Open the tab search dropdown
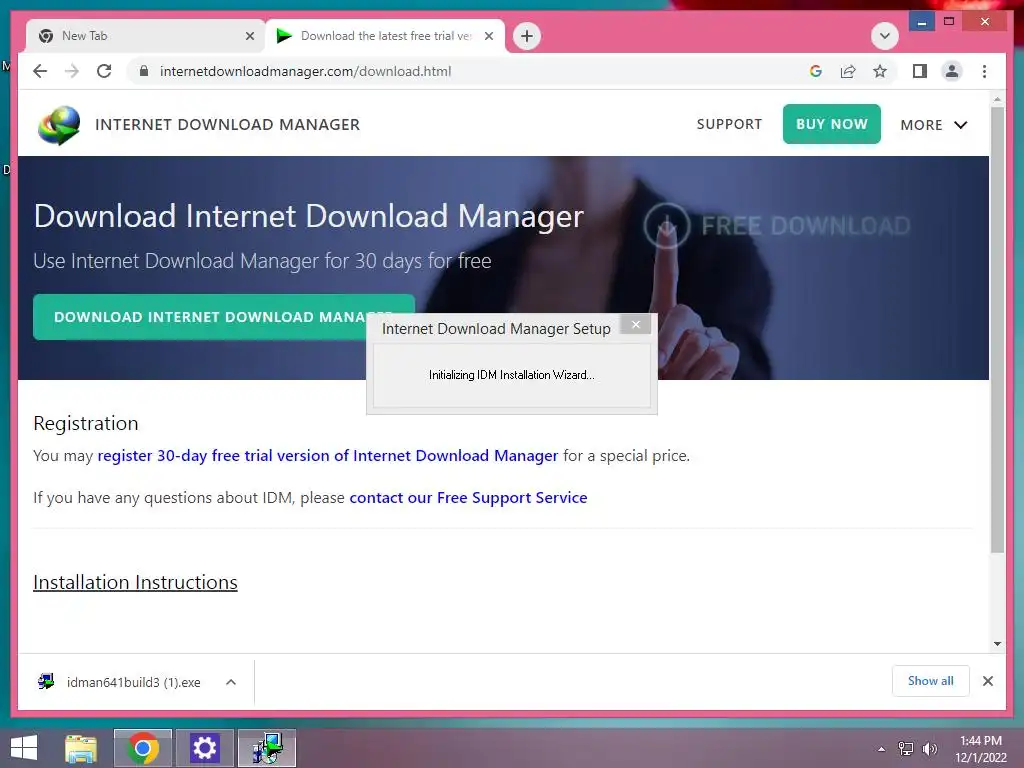Viewport: 1024px width, 768px height. [885, 36]
